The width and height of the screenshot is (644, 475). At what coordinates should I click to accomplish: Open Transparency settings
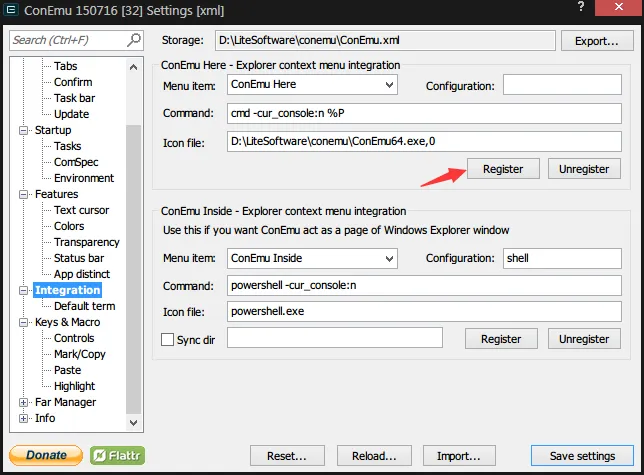87,242
